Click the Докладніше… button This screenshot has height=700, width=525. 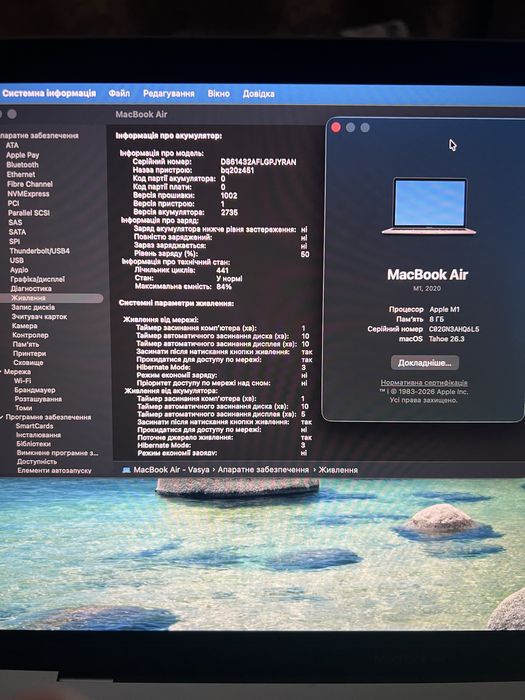pos(425,363)
